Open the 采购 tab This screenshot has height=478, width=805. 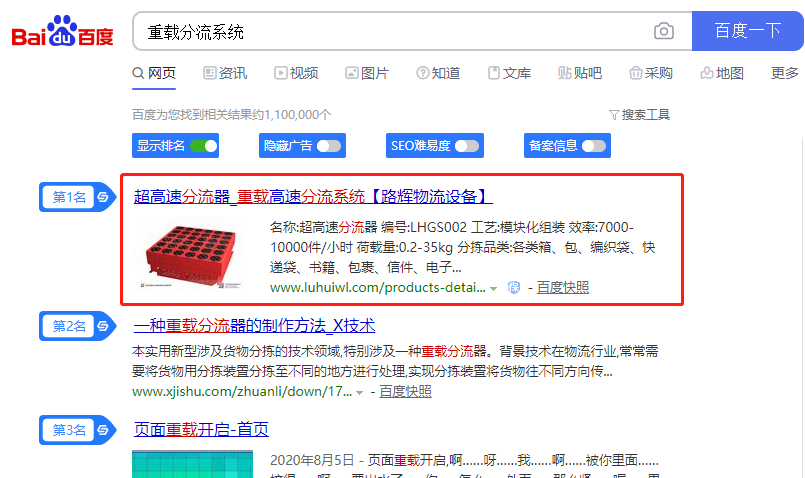click(x=651, y=73)
